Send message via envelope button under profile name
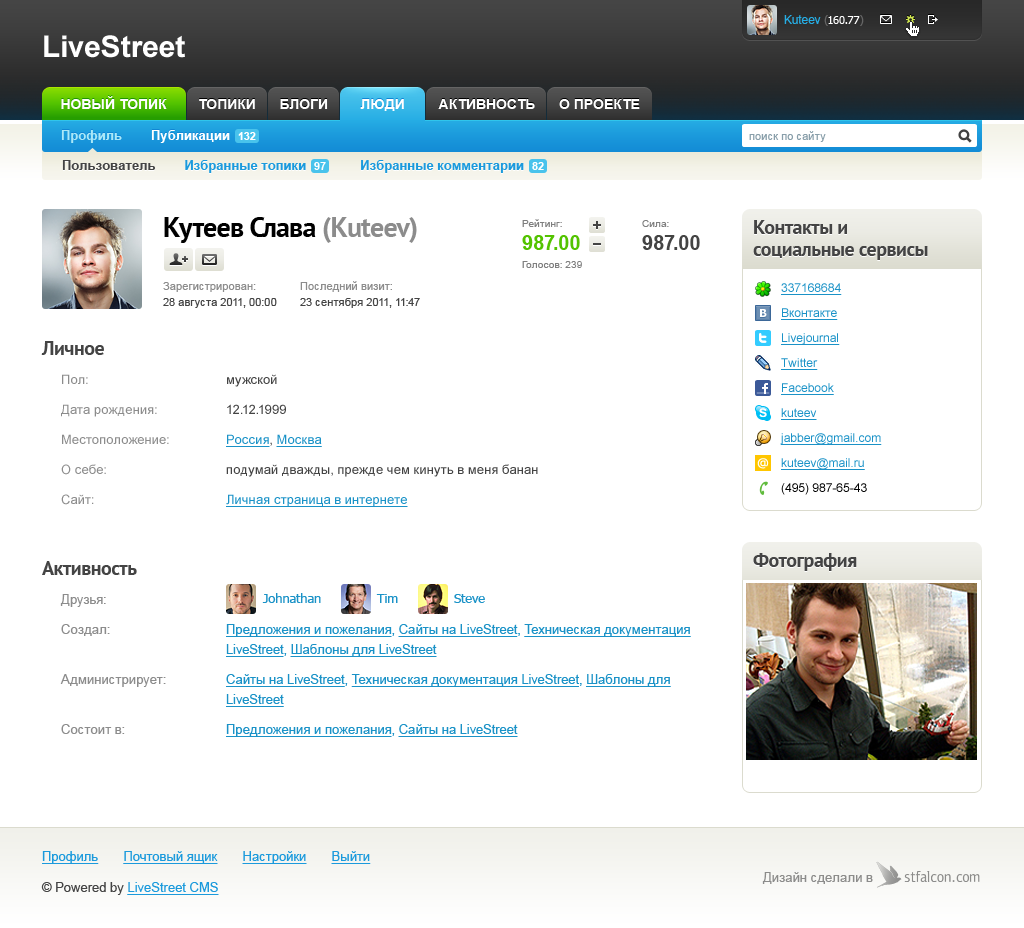Screen dimensions: 1024x928 pos(209,260)
